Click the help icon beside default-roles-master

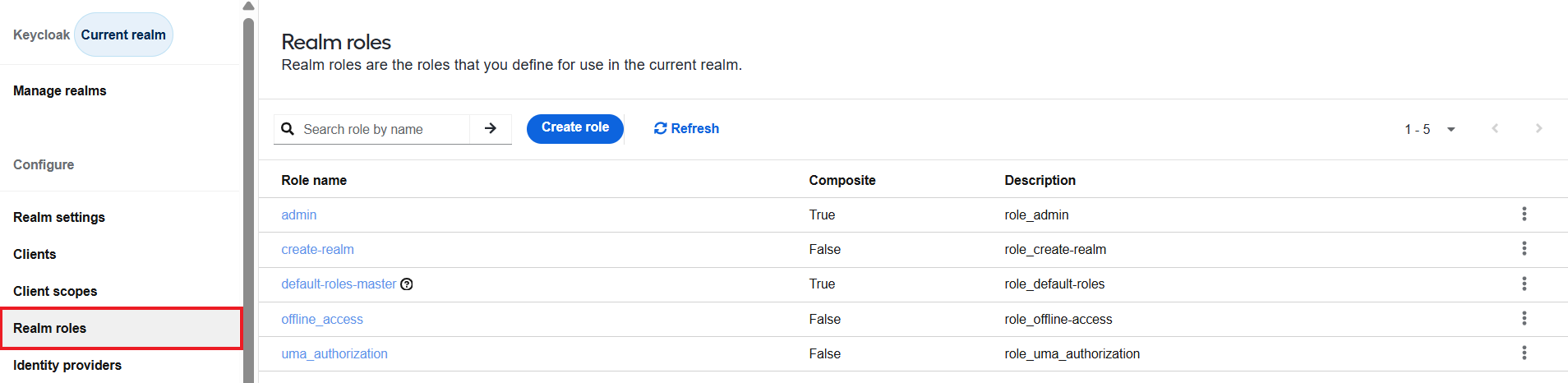coord(407,284)
